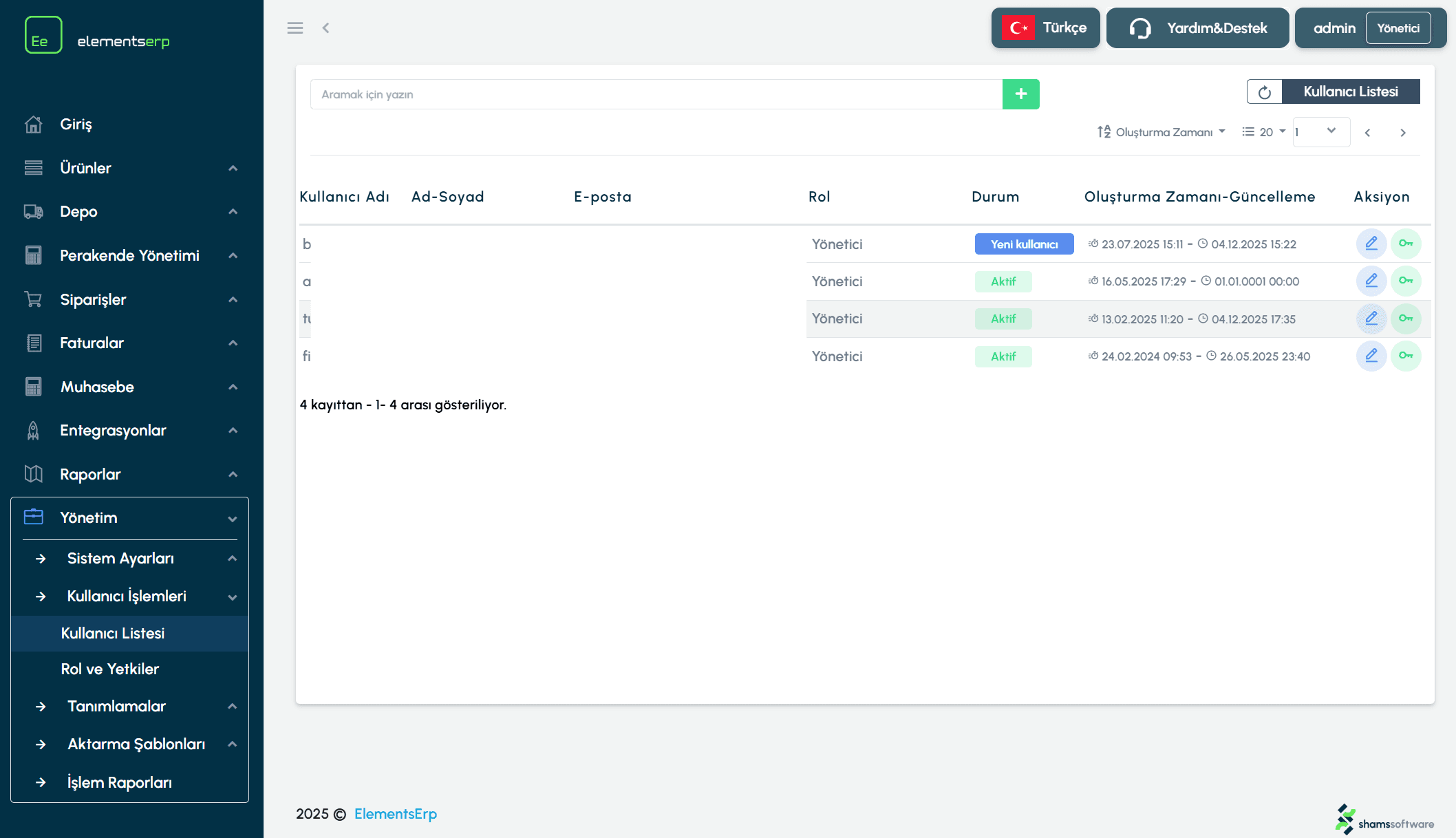Click the Türkçe language button
This screenshot has width=1456, height=838.
point(1045,28)
